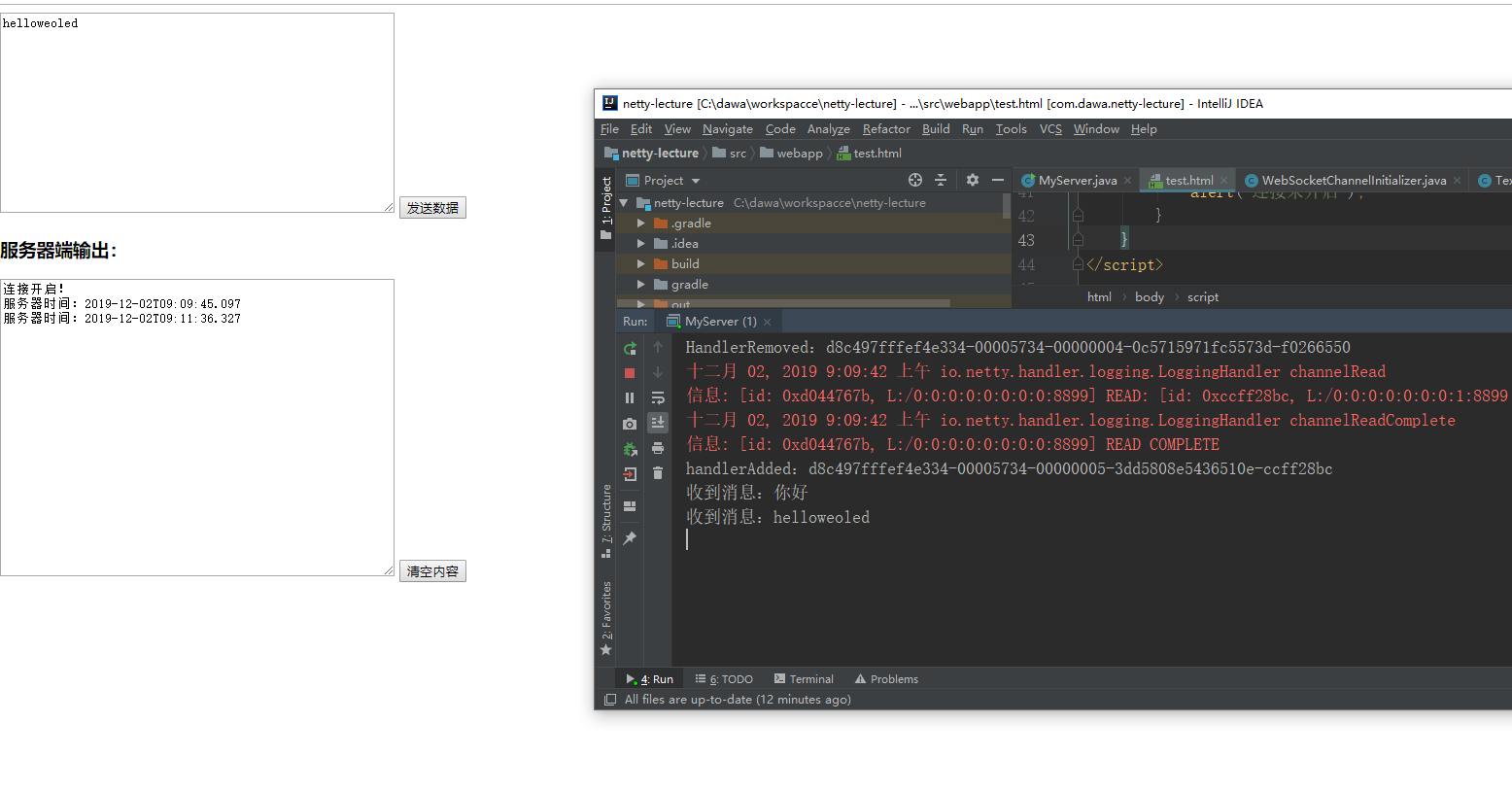Open the Help menu
The width and height of the screenshot is (1512, 792).
pyautogui.click(x=1144, y=129)
